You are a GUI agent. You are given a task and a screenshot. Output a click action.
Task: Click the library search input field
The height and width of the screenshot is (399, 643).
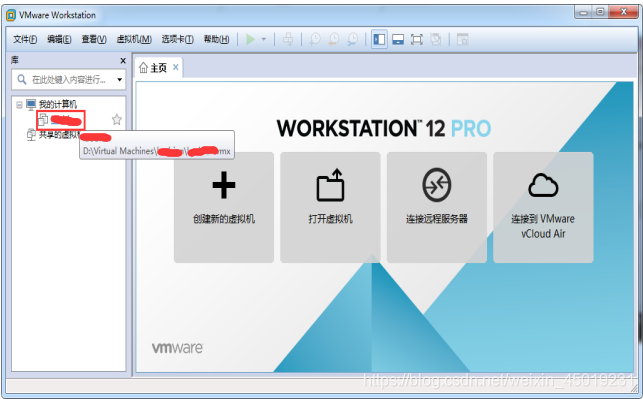pos(68,80)
